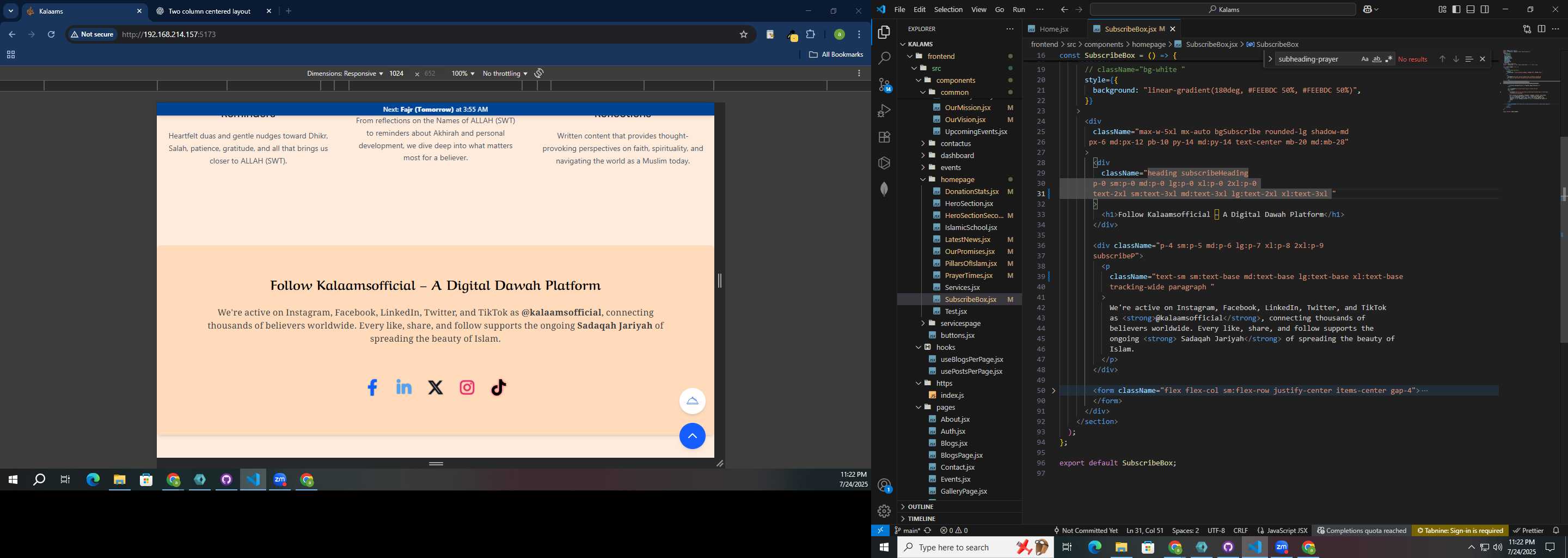The width and height of the screenshot is (1568, 558).
Task: Open HeroSection.jsx in the Explorer
Action: coord(969,203)
